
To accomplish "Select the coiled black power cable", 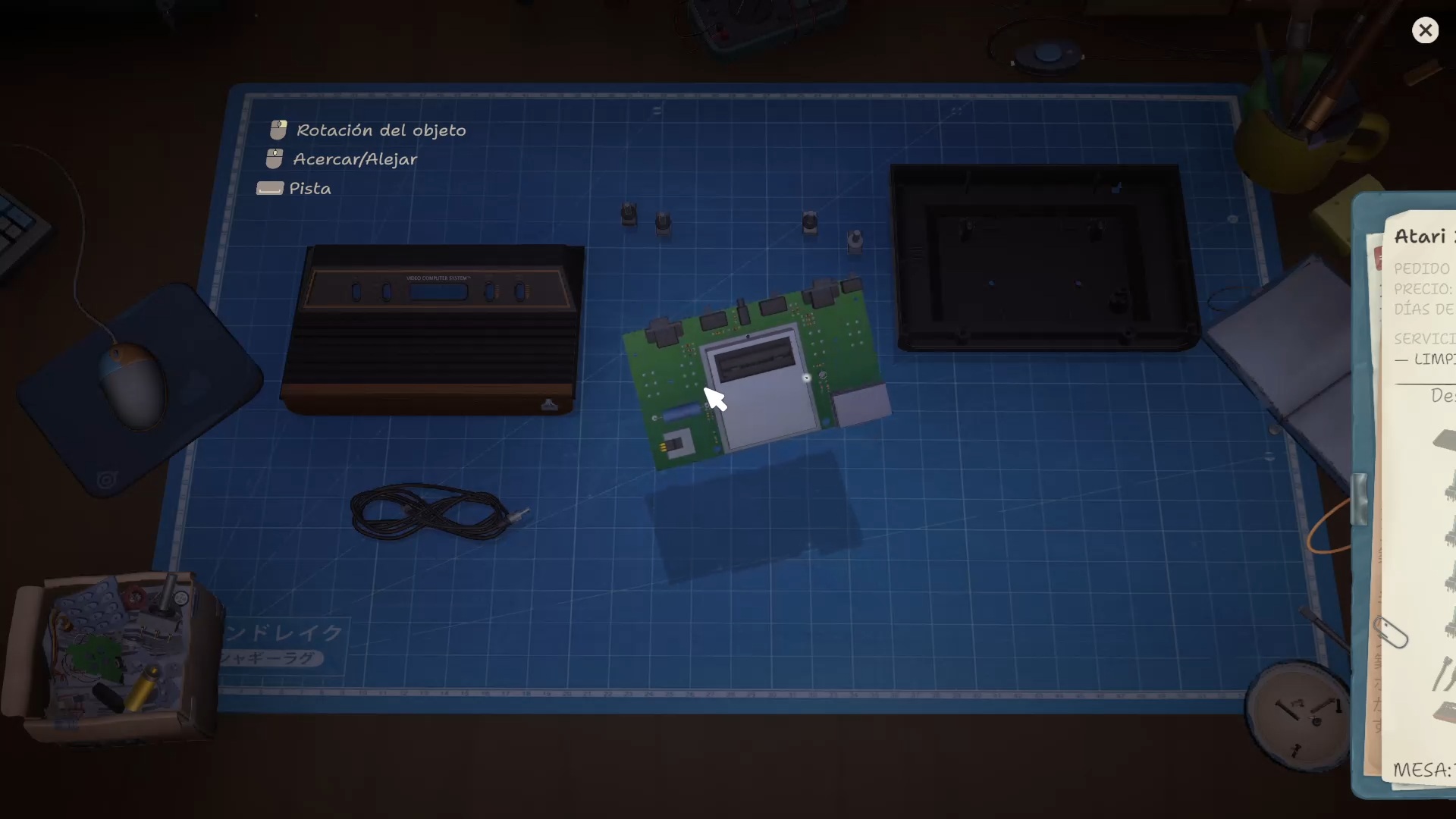I will tap(438, 513).
